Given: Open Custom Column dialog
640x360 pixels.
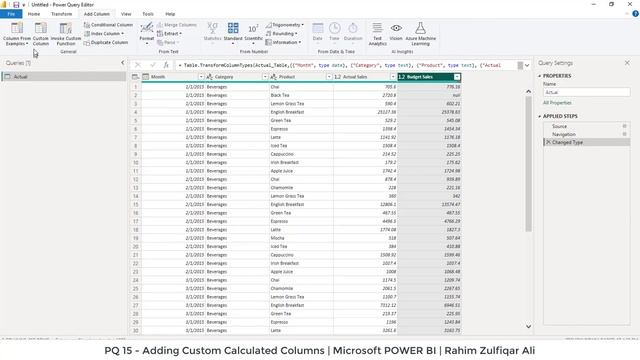Looking at the screenshot, I should 40,33.
